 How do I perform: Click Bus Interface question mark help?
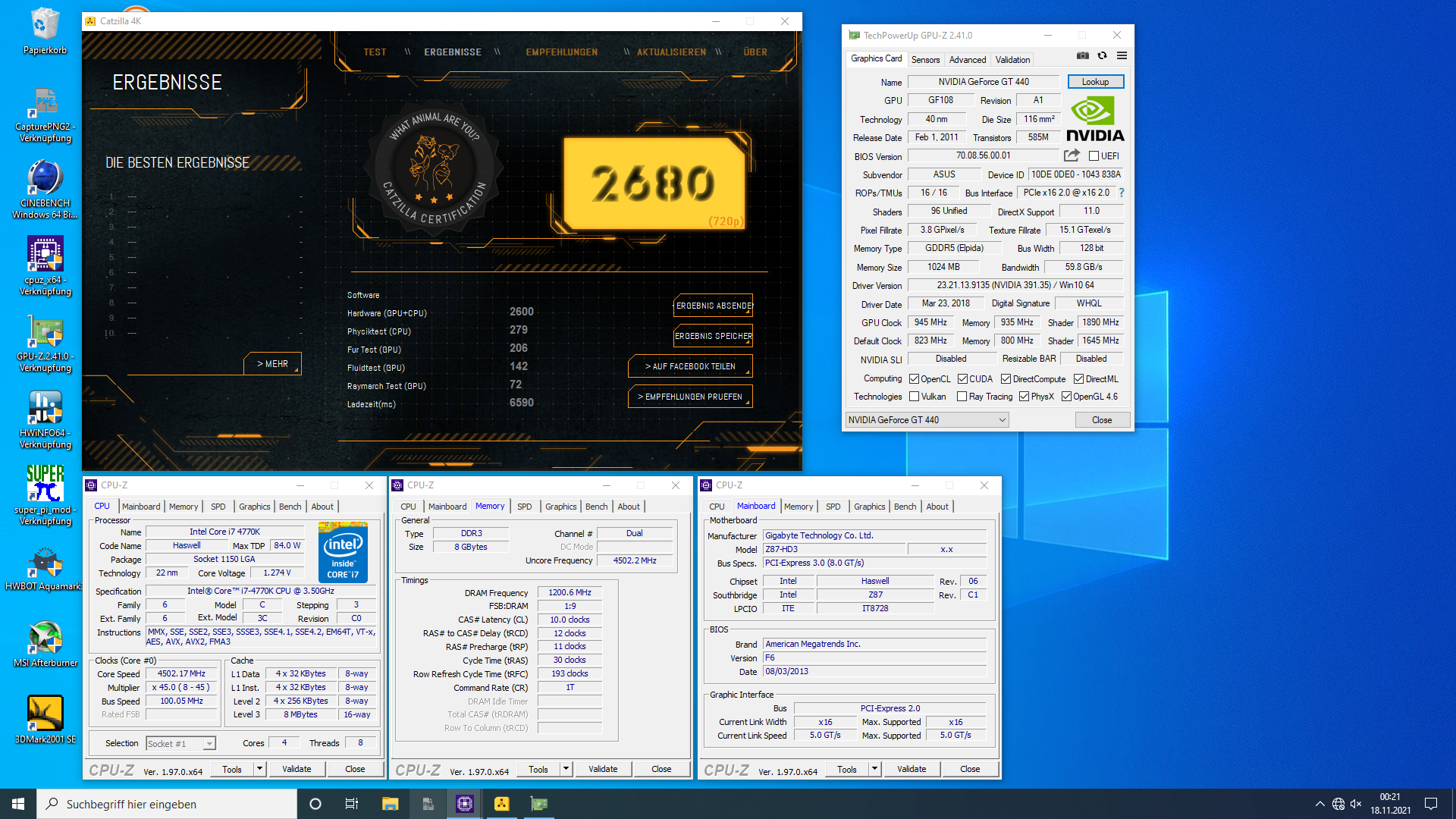1122,193
